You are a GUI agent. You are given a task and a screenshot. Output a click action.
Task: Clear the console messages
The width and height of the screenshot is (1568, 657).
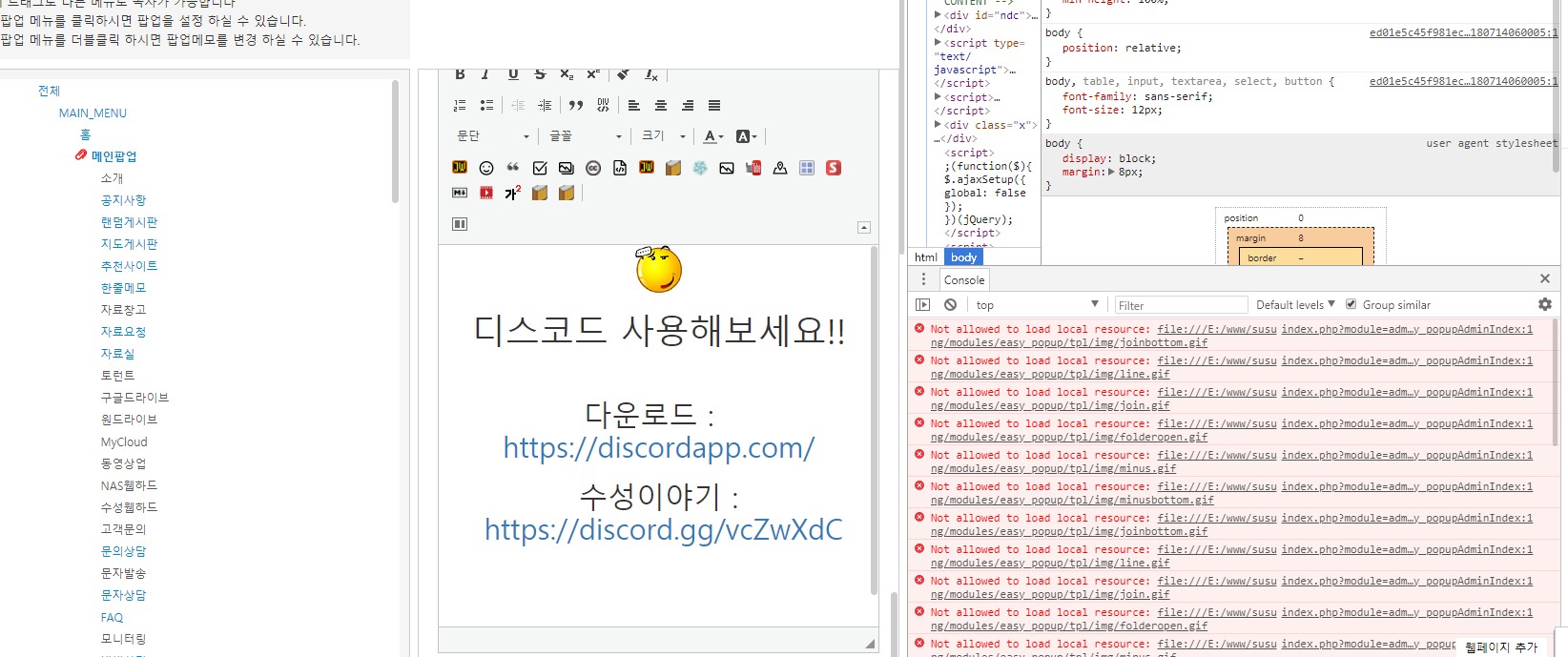click(950, 304)
